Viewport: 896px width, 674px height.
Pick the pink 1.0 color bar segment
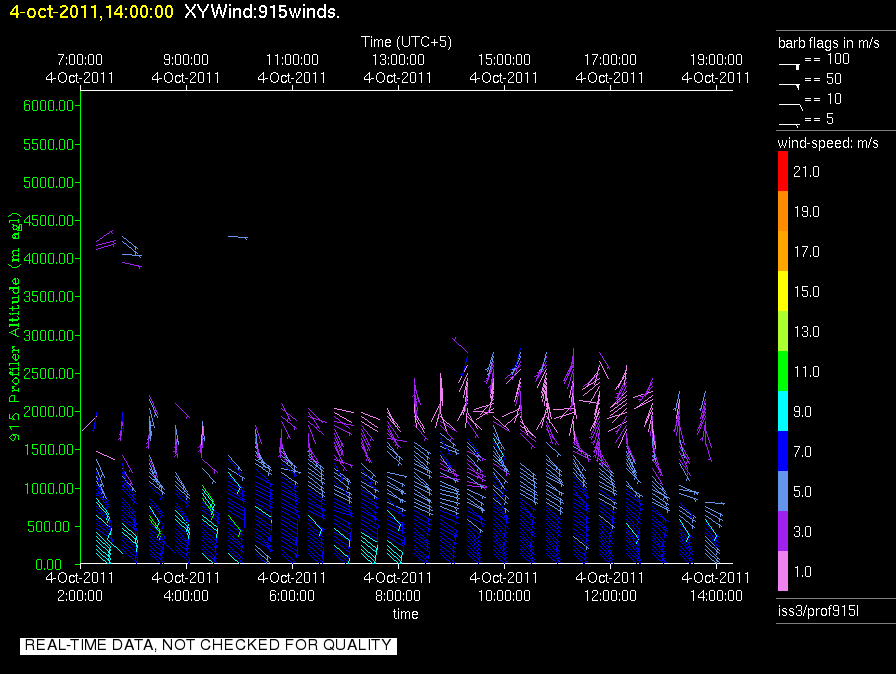pos(785,571)
